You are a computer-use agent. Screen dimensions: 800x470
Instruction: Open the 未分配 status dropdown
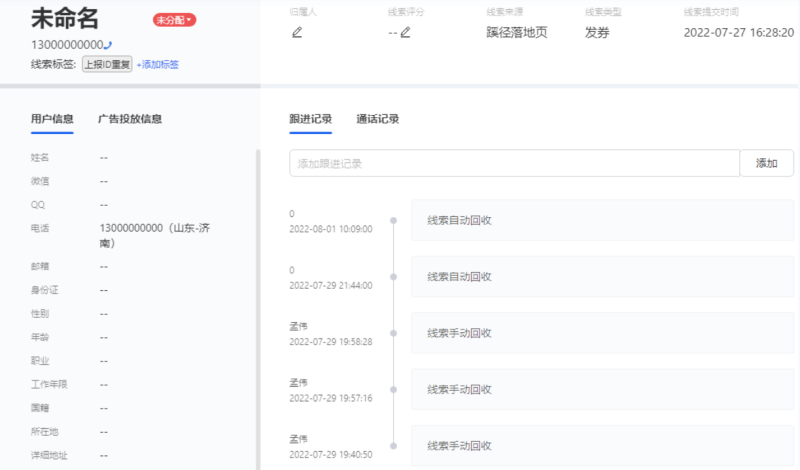174,20
